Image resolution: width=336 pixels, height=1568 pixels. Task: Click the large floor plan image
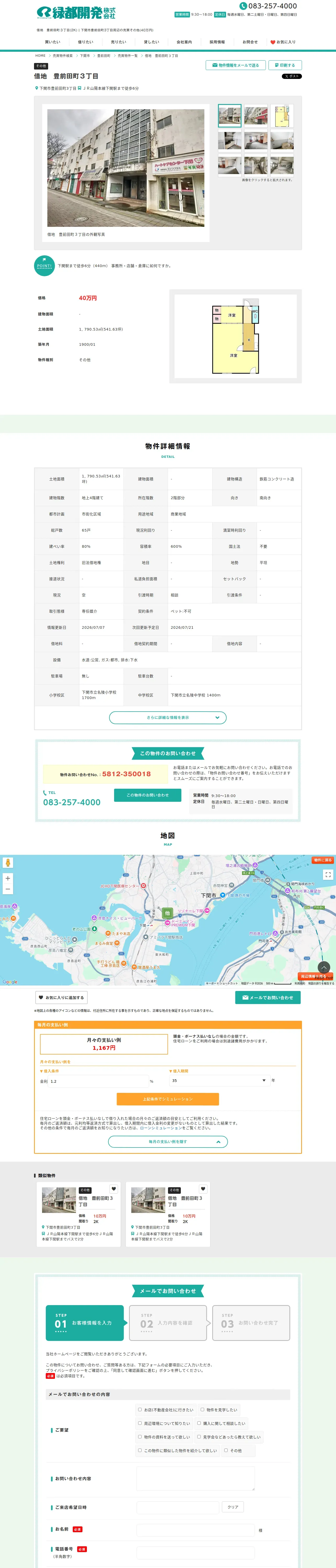point(235,336)
